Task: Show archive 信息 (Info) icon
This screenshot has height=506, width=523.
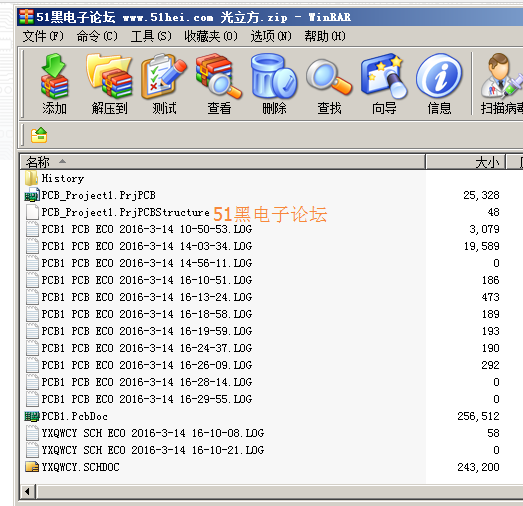Action: tap(439, 76)
